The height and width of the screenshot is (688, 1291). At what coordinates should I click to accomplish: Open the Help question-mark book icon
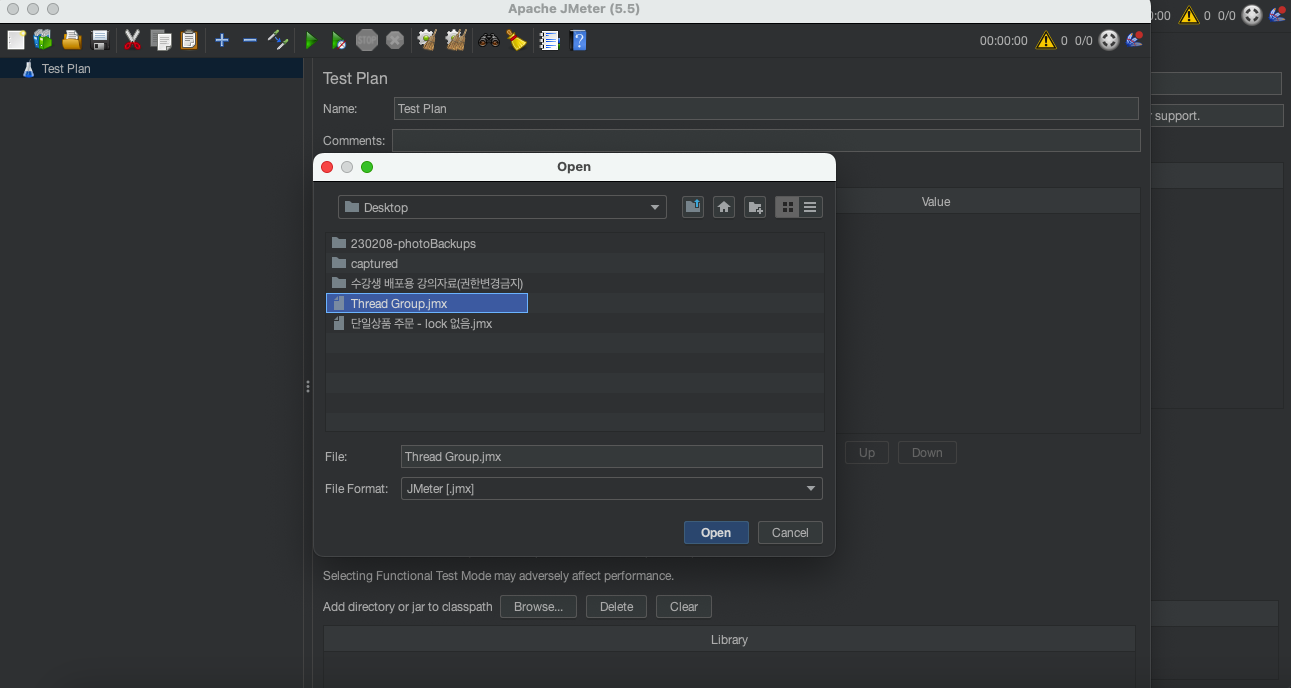tap(578, 40)
